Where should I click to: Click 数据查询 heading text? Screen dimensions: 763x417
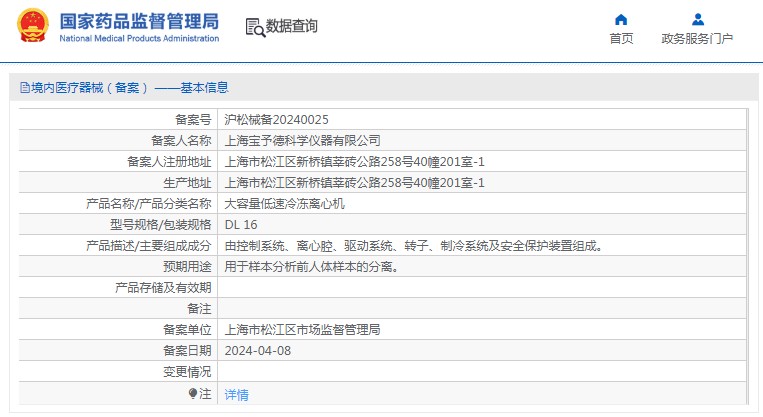coord(291,26)
